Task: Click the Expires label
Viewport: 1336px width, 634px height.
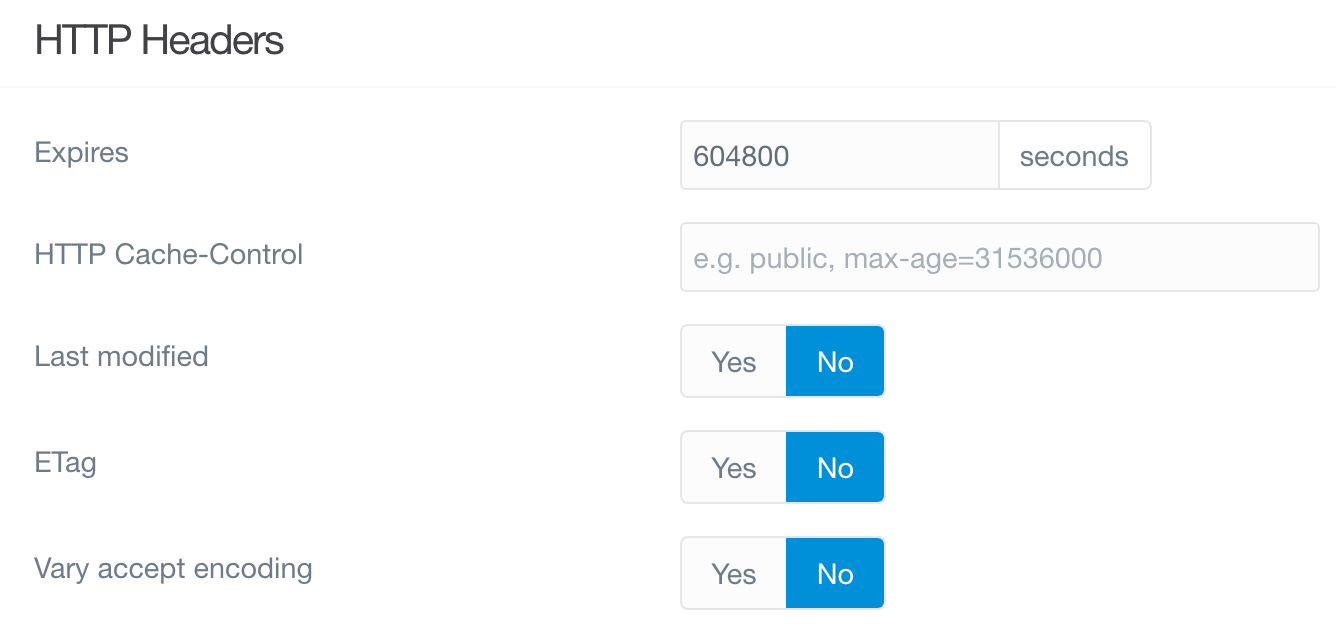Action: point(81,152)
